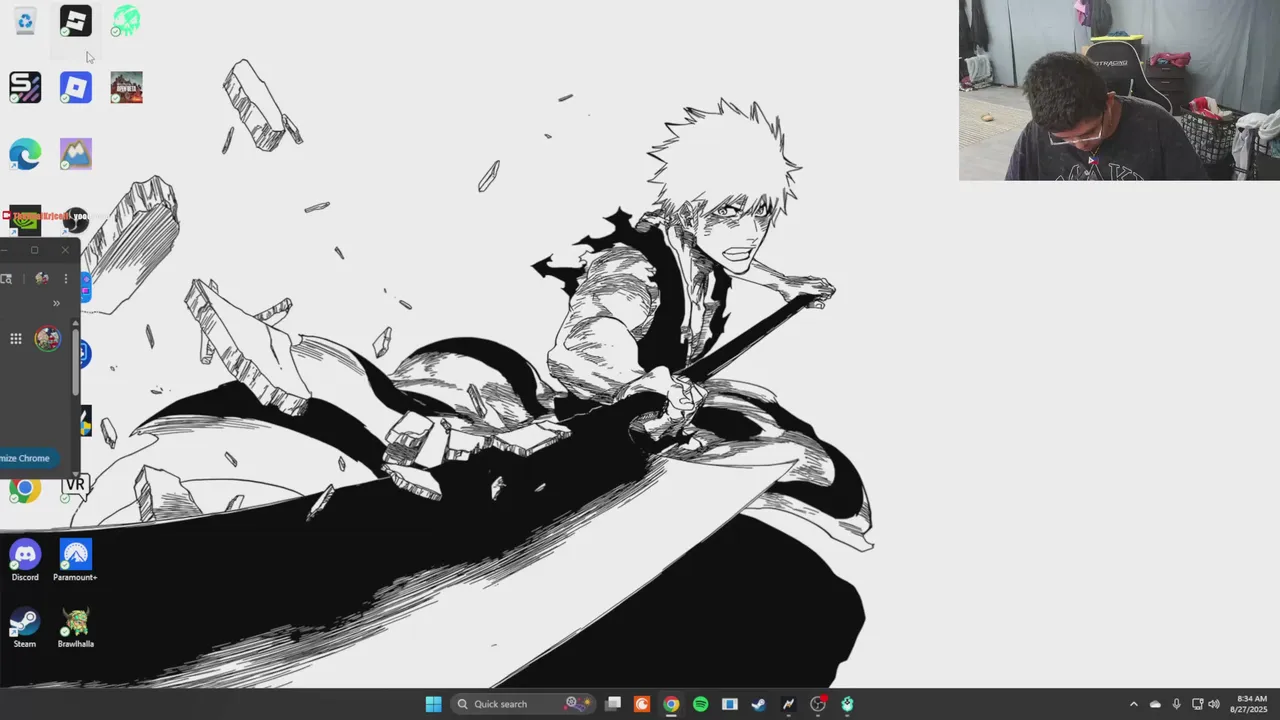Click the Chrome page vertical scrollbar
This screenshot has height=720, width=1280.
coord(75,360)
